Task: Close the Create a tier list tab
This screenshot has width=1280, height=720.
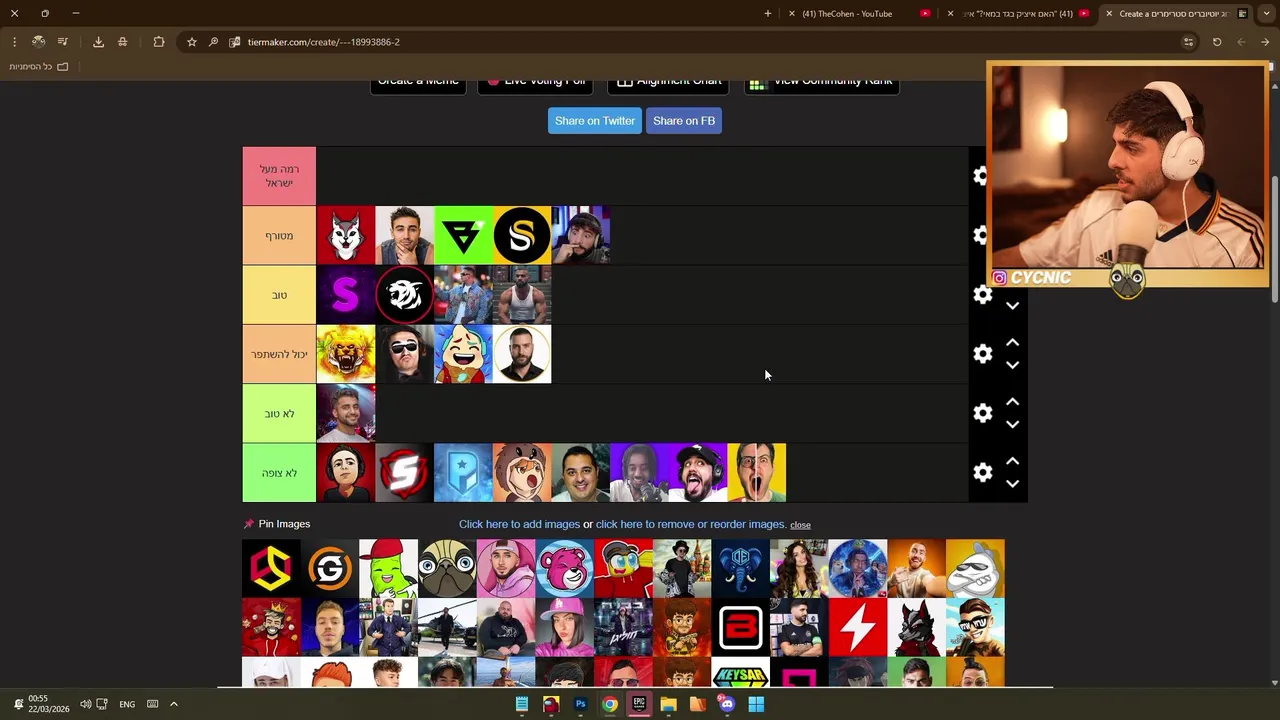Action: coord(1109,13)
